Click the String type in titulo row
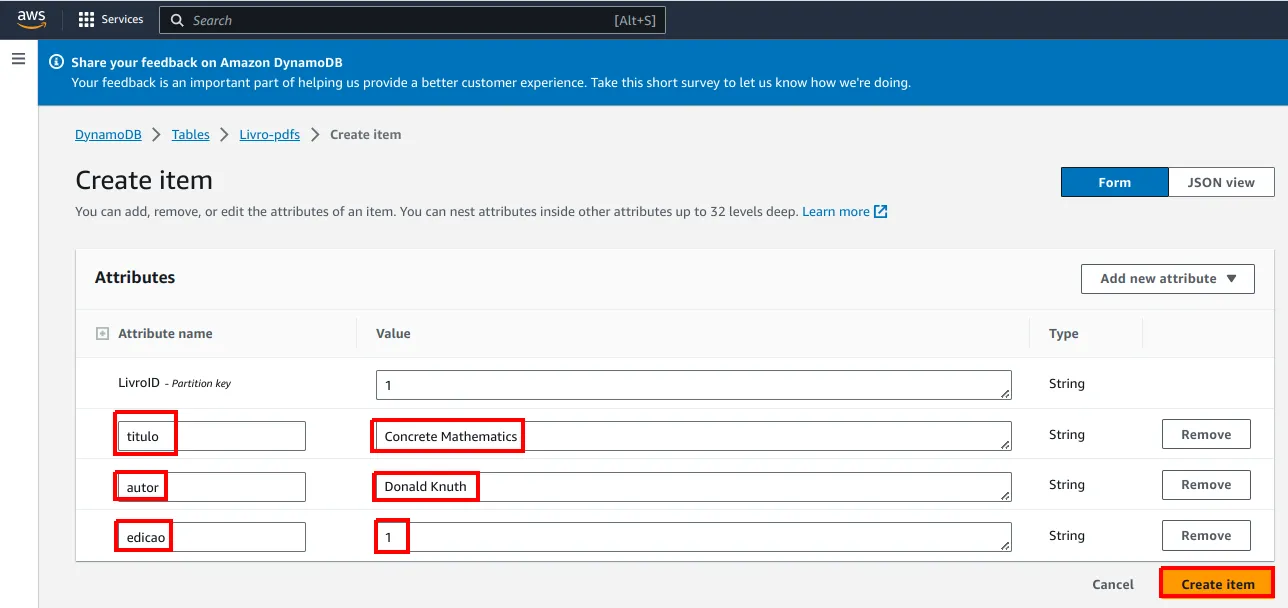 point(1067,435)
